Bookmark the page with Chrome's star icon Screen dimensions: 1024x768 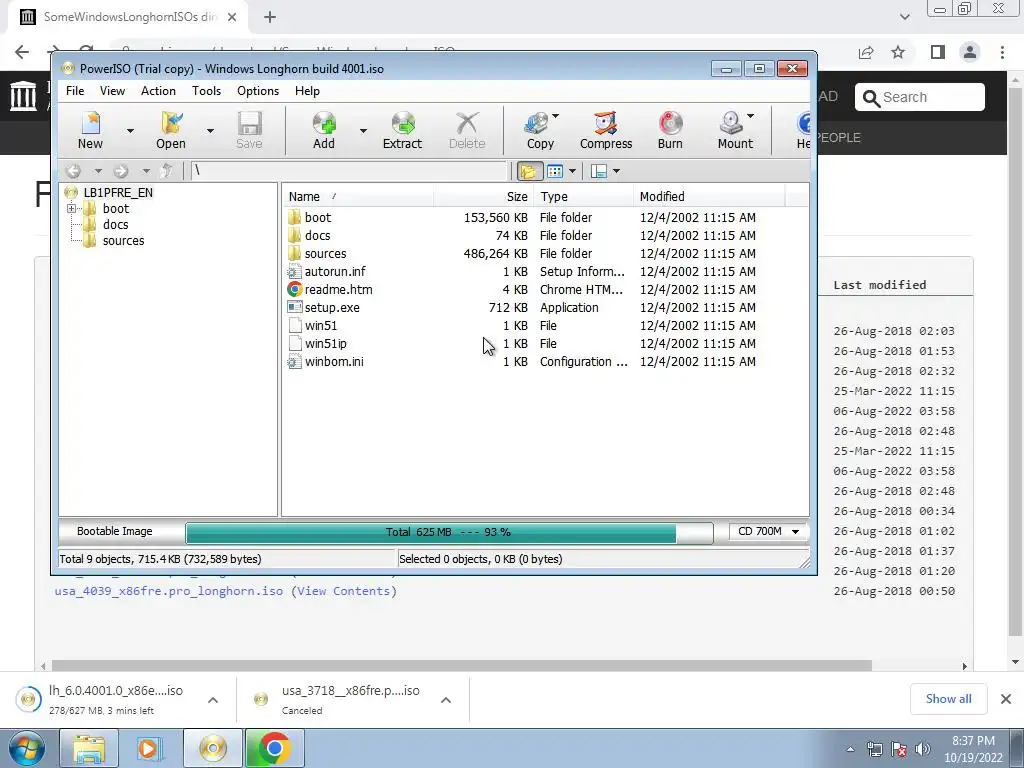point(898,52)
